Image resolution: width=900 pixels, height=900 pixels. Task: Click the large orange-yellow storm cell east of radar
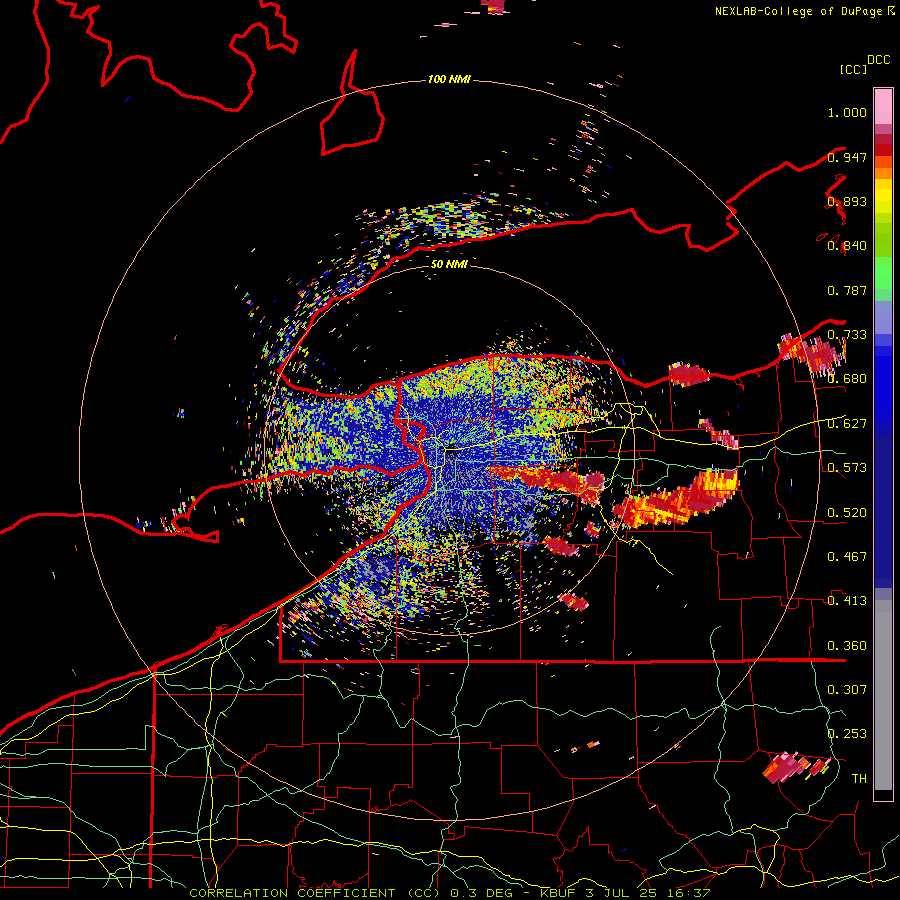(x=677, y=498)
